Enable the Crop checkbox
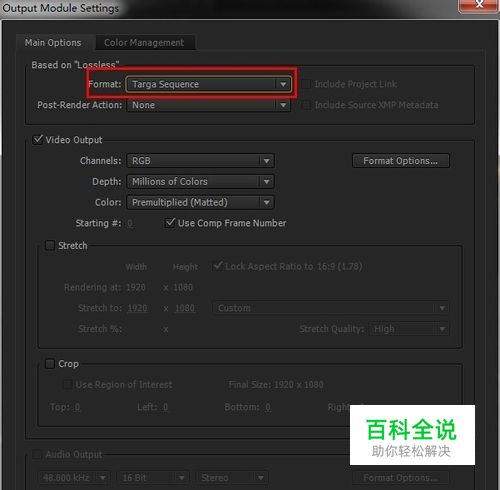500x490 pixels. click(50, 363)
